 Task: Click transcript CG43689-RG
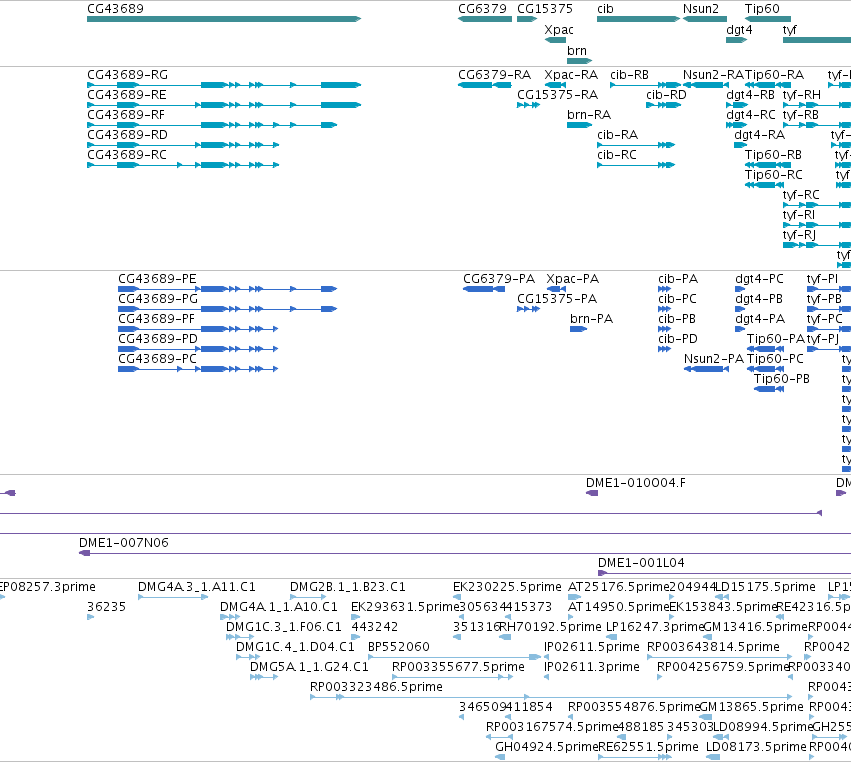[224, 85]
